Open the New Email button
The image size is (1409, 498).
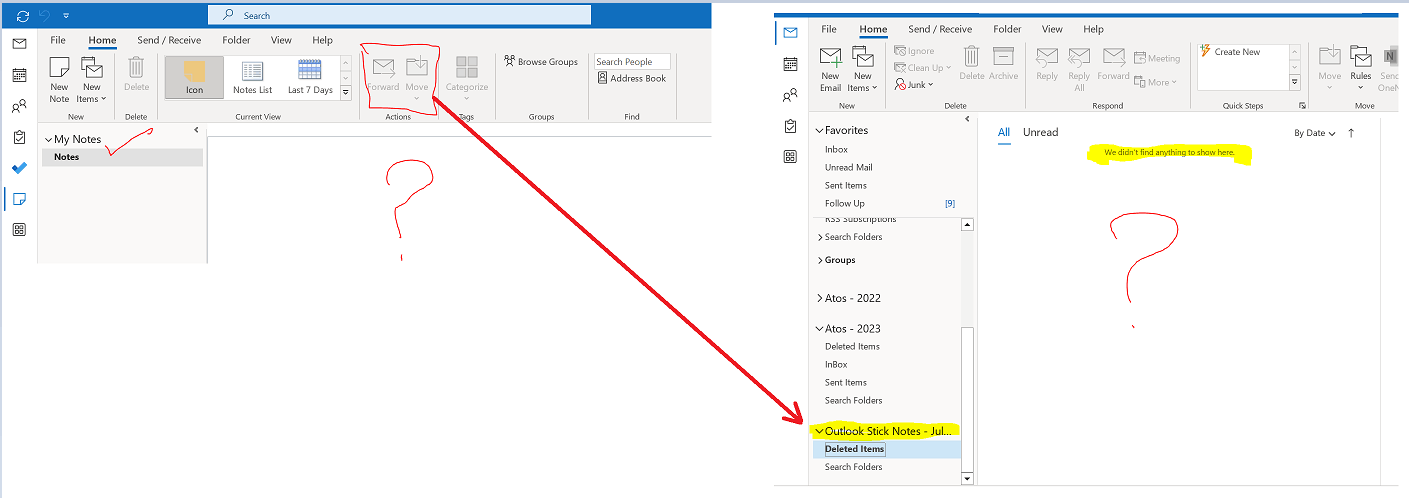[x=830, y=68]
